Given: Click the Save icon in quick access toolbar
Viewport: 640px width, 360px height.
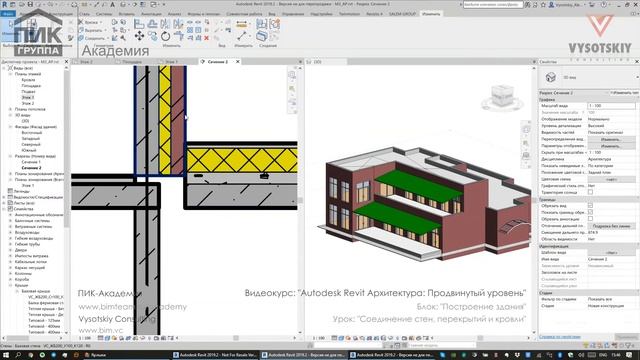Looking at the screenshot, I should (30, 4).
